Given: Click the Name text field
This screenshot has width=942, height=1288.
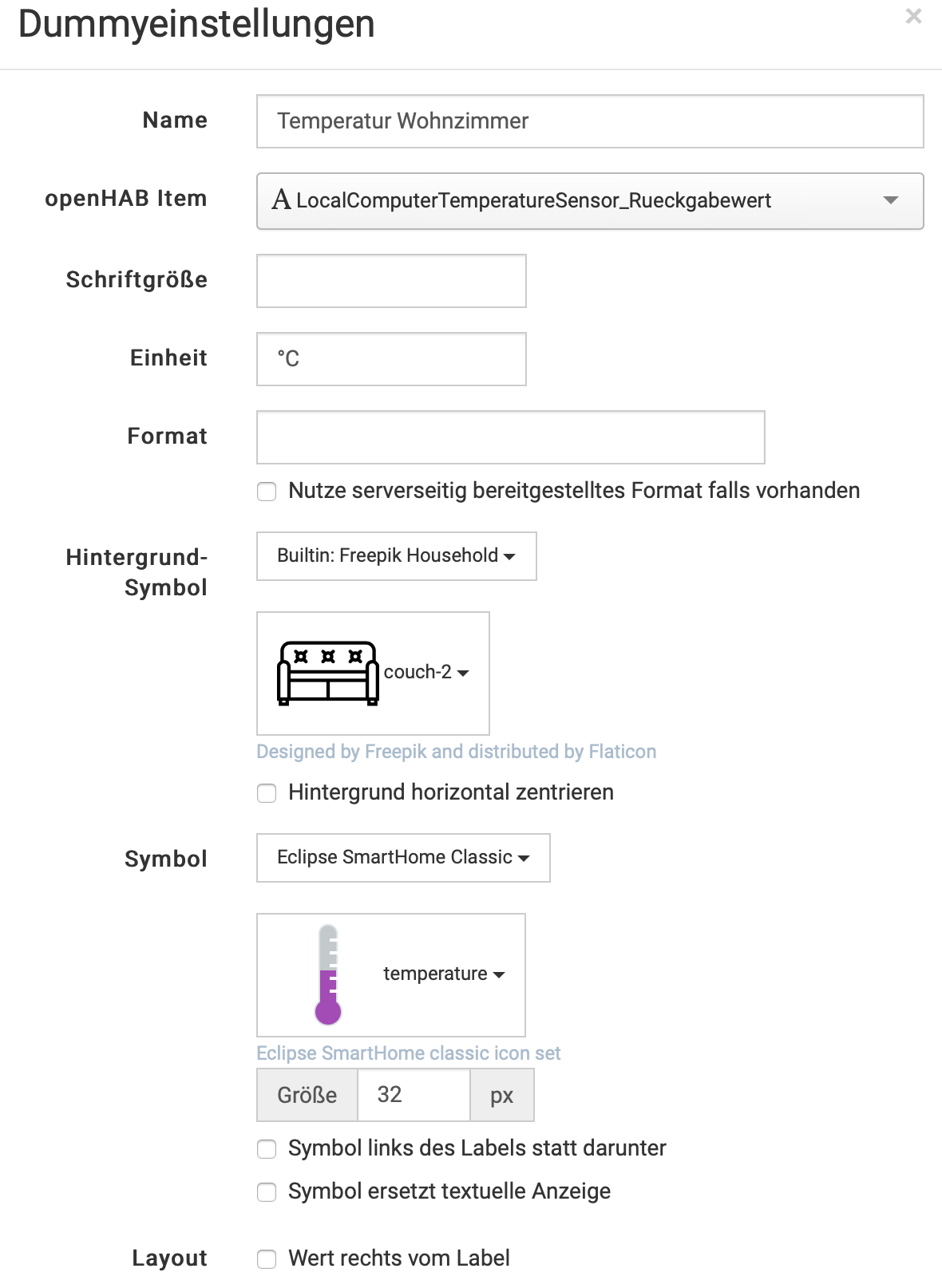Looking at the screenshot, I should [589, 121].
